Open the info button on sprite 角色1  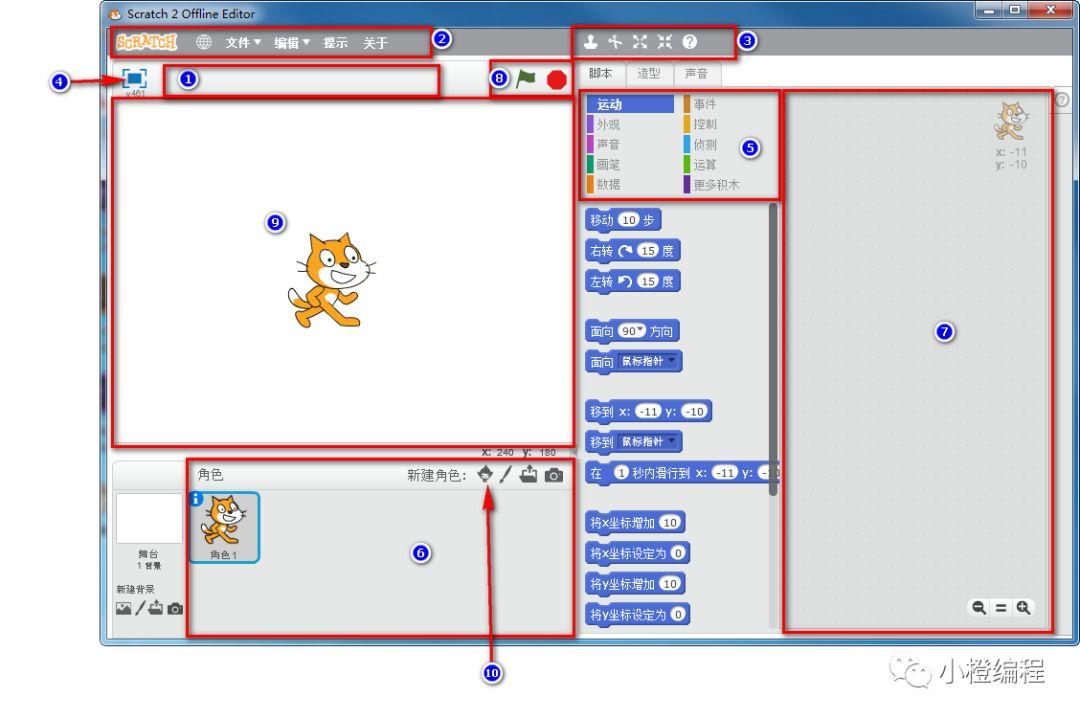196,498
